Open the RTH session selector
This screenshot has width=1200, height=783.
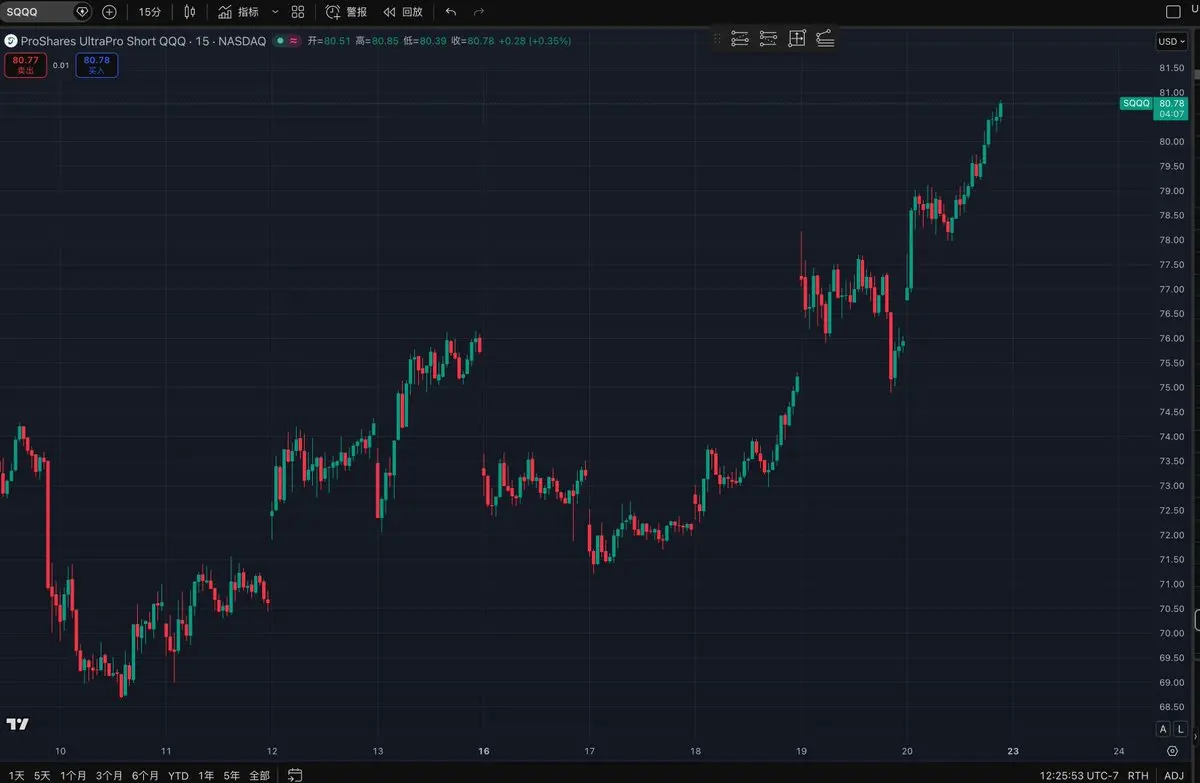[1138, 775]
